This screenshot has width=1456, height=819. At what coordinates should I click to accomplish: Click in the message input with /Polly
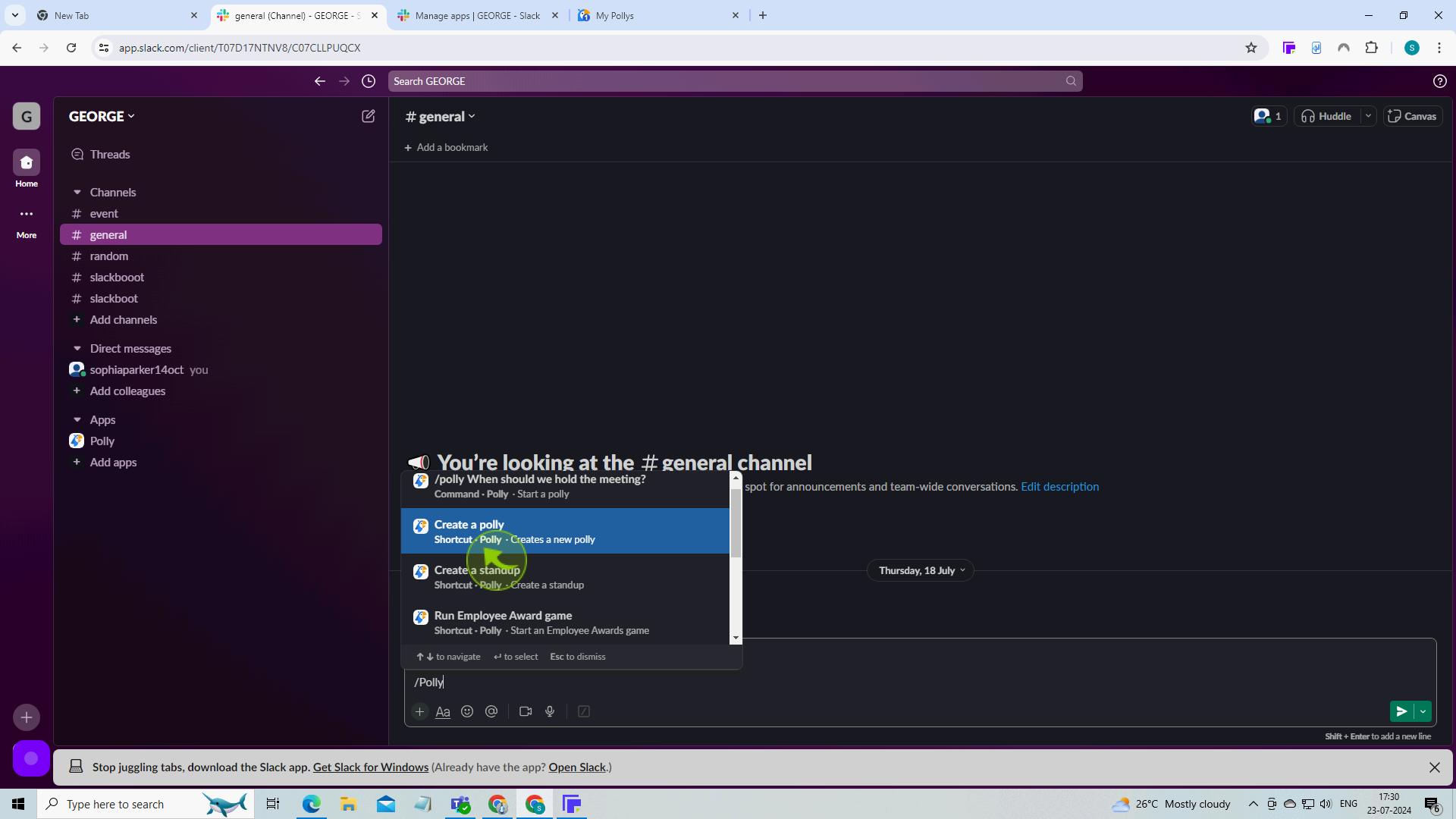pos(920,682)
